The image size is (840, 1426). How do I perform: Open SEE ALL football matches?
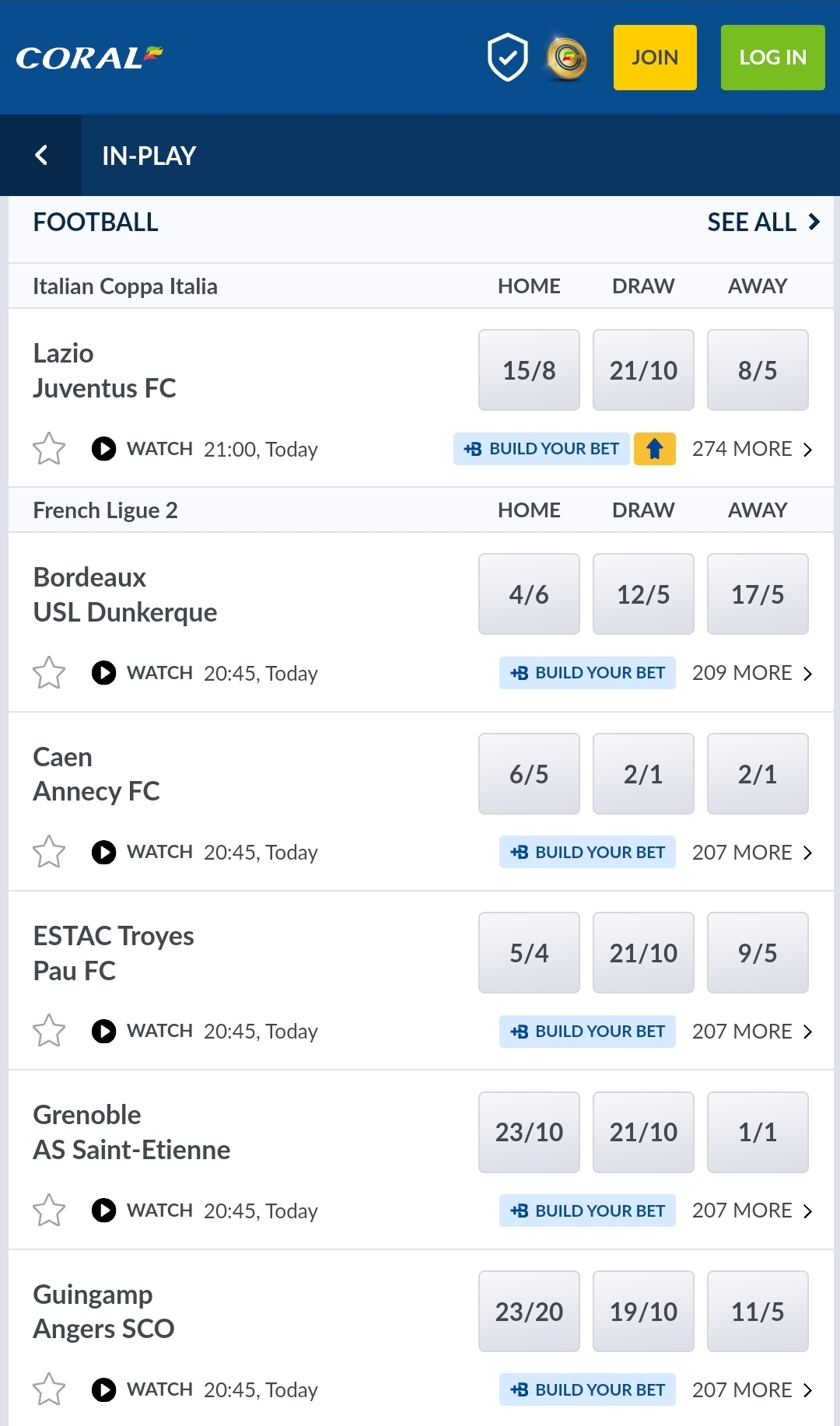(x=762, y=222)
